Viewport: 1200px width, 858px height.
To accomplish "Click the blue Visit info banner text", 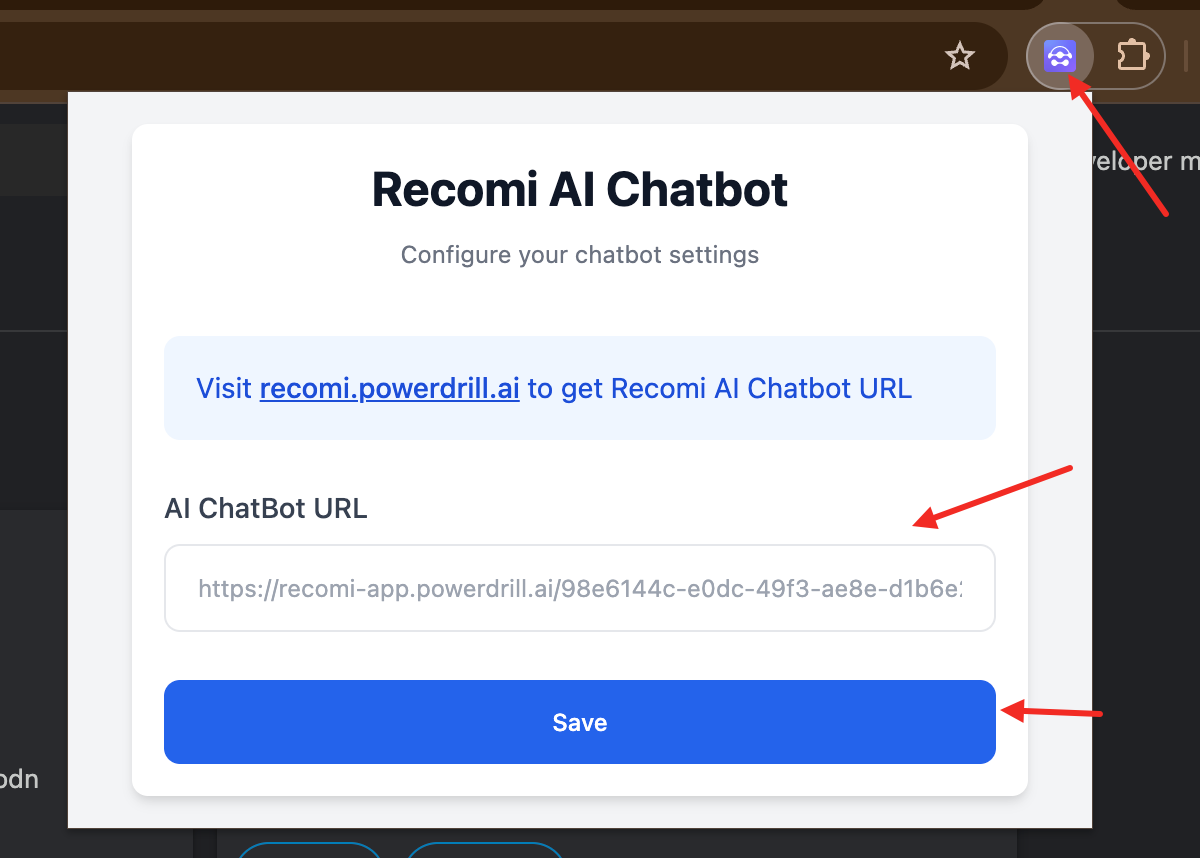I will (x=554, y=388).
